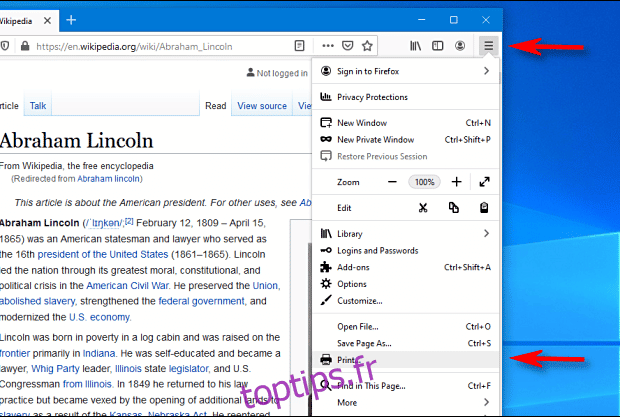Screen dimensions: 620x417
Task: Select Customize... menu entry
Action: [x=405, y=301]
